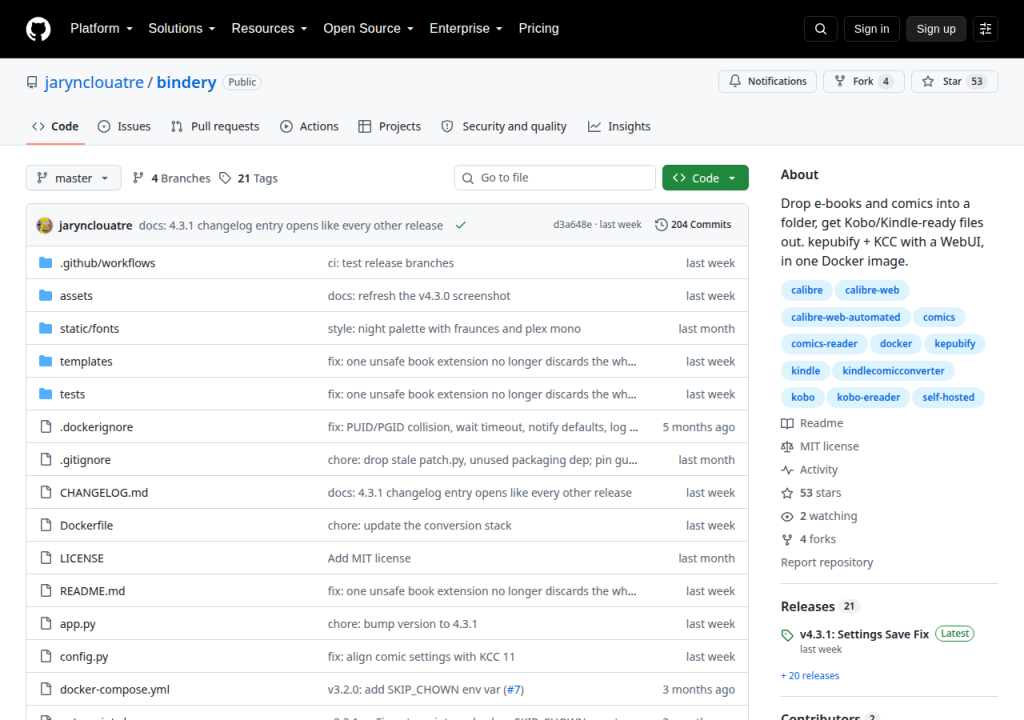Image resolution: width=1024 pixels, height=720 pixels.
Task: Switch to the Actions tab
Action: pyautogui.click(x=309, y=127)
